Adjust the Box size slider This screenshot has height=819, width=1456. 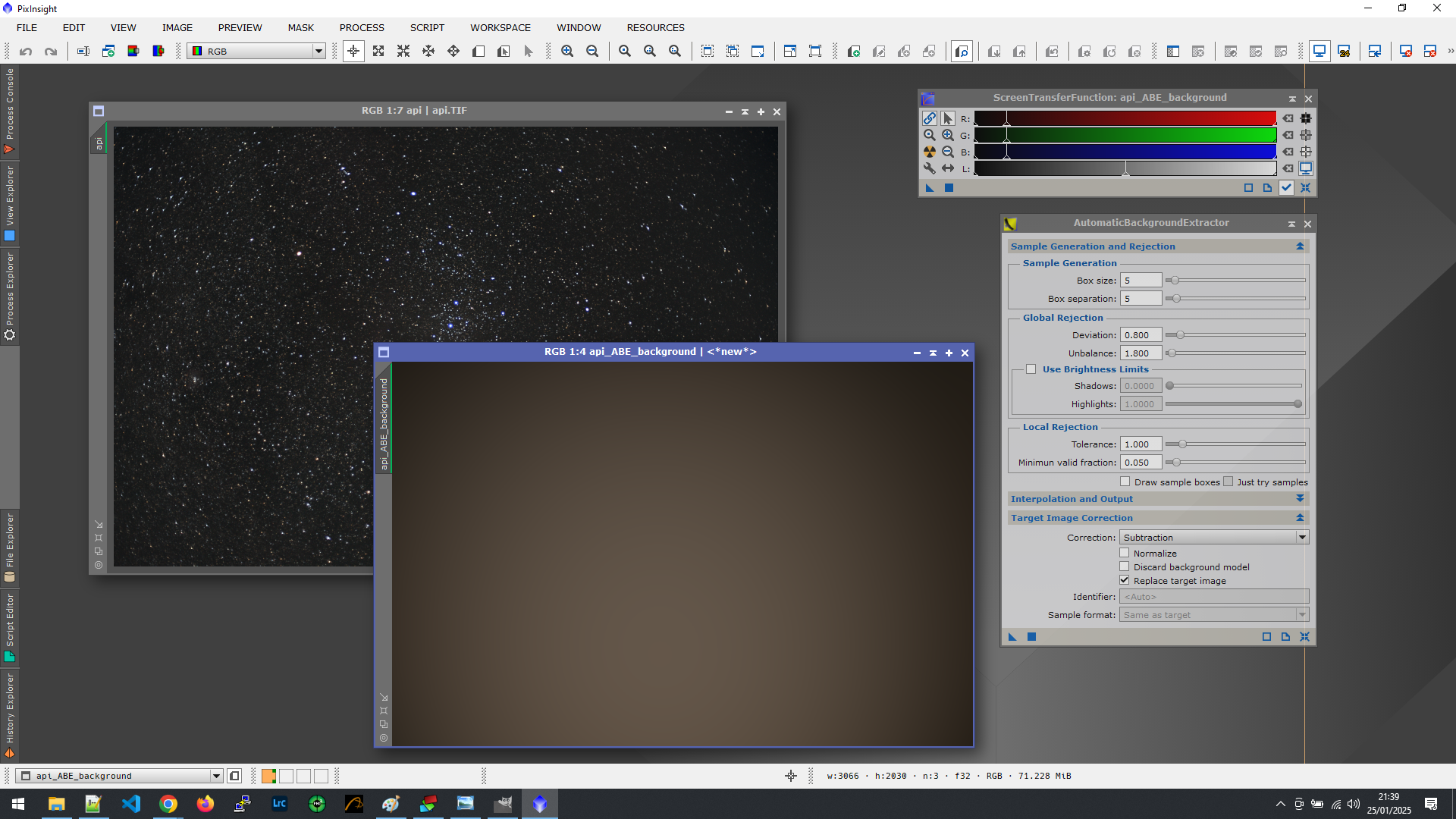[1235, 281]
